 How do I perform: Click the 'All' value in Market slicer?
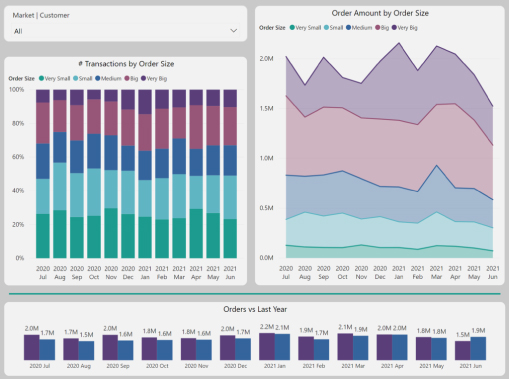coord(18,31)
